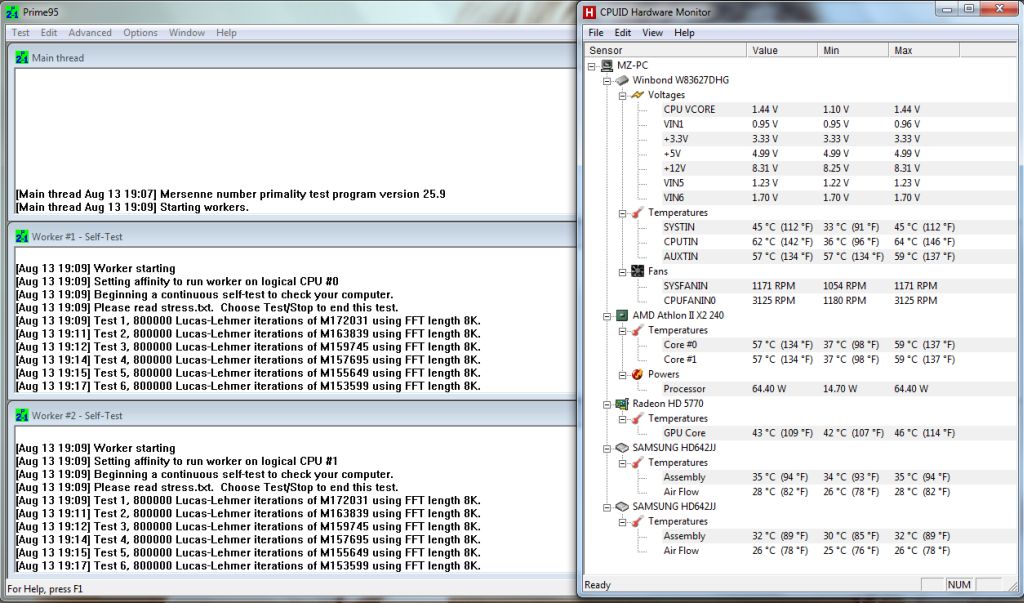The width and height of the screenshot is (1024, 603).
Task: Open the Prime95 Edit menu
Action: 49,33
